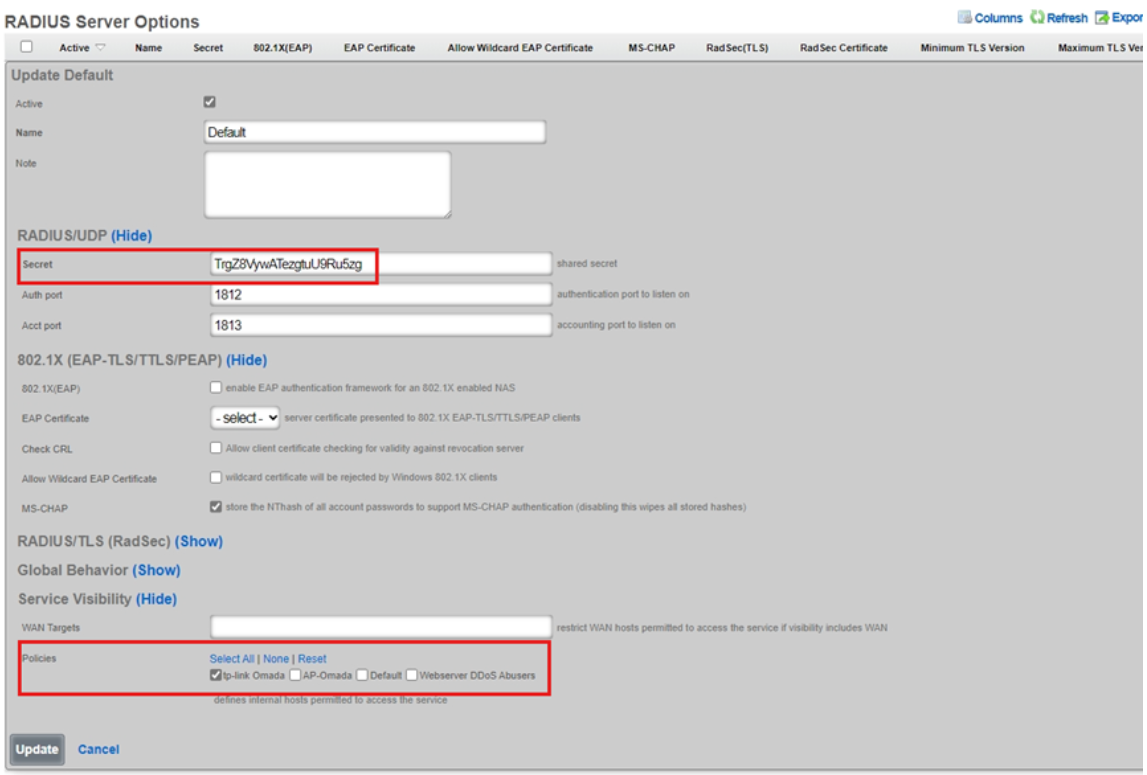Click the EAP Certificate column header
Screen dimensions: 1147x775
coord(380,48)
